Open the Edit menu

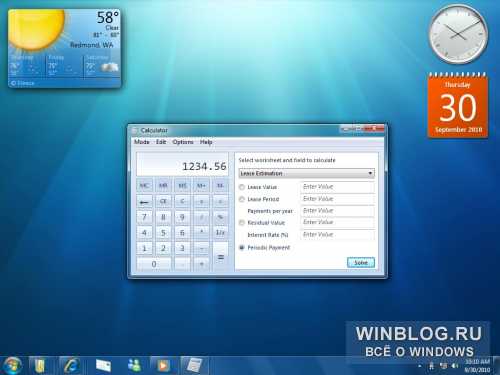[x=161, y=142]
